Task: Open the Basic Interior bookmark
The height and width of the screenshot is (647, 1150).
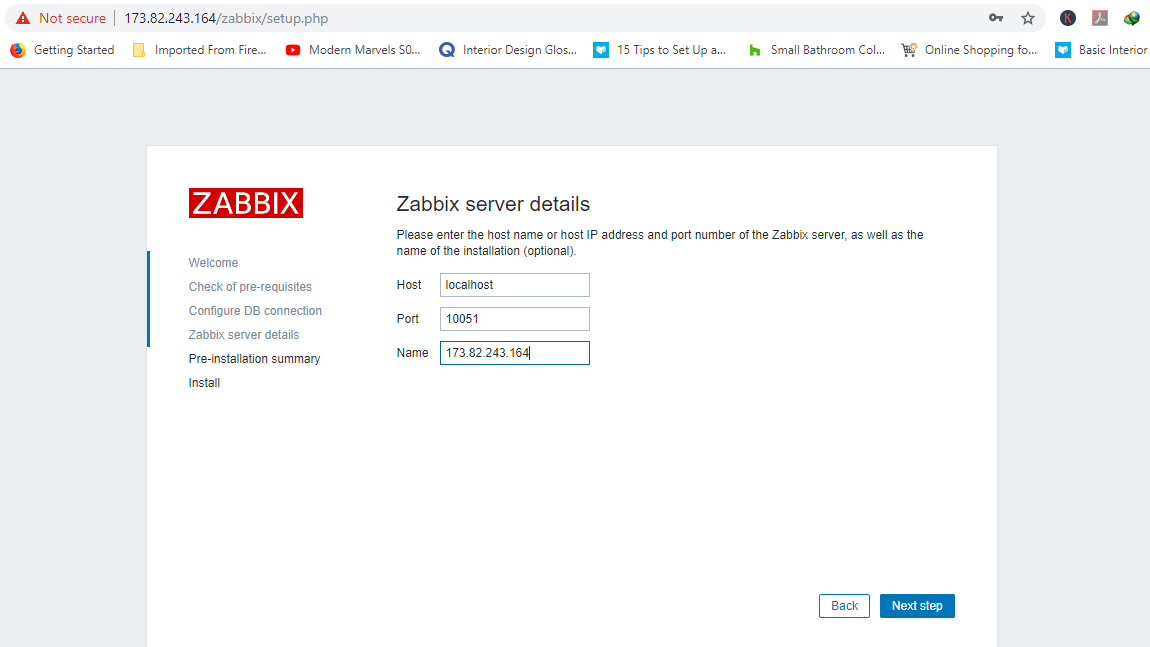Action: [x=1102, y=50]
